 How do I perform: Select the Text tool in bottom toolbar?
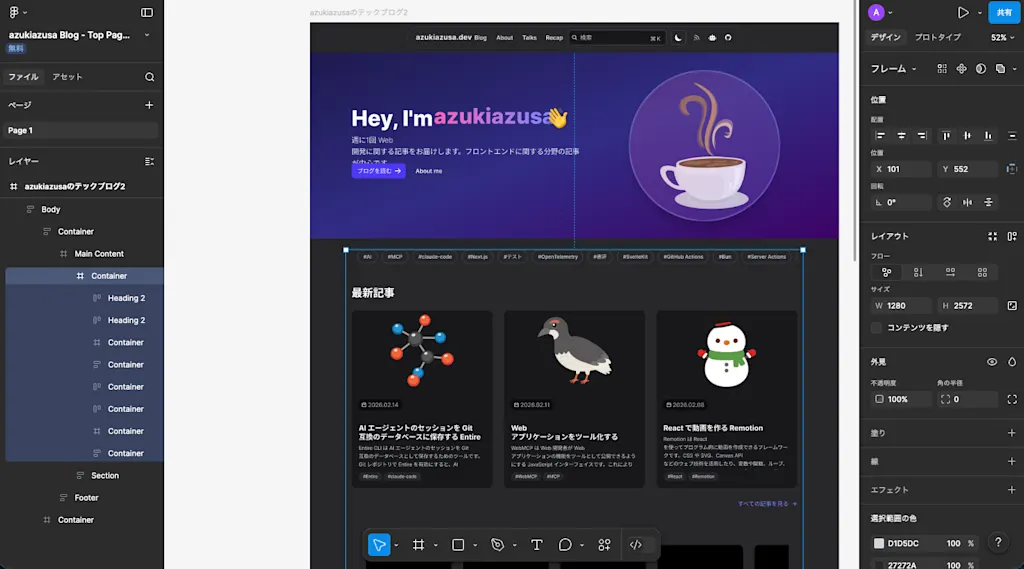tap(536, 545)
